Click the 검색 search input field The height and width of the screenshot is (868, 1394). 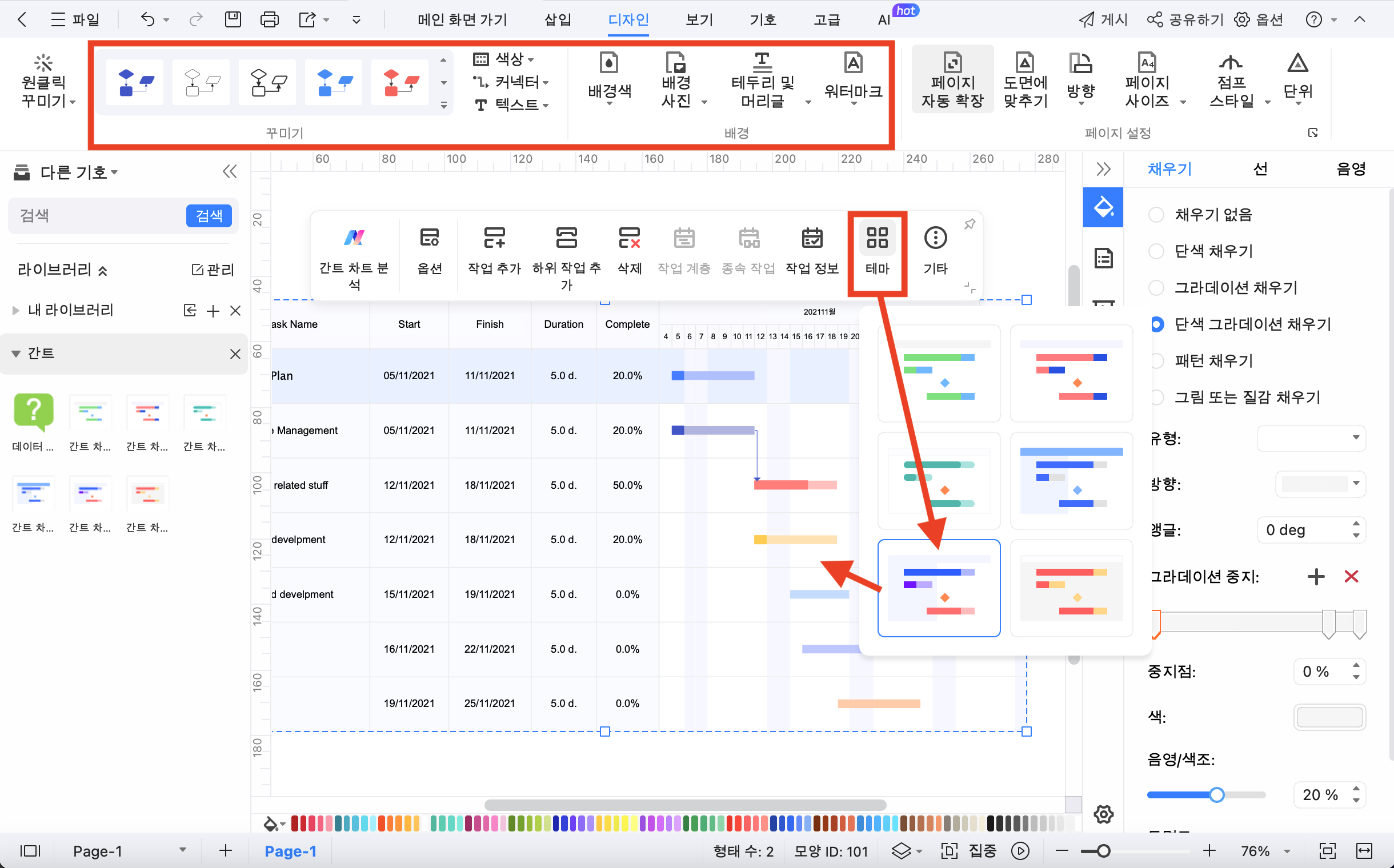[x=98, y=216]
